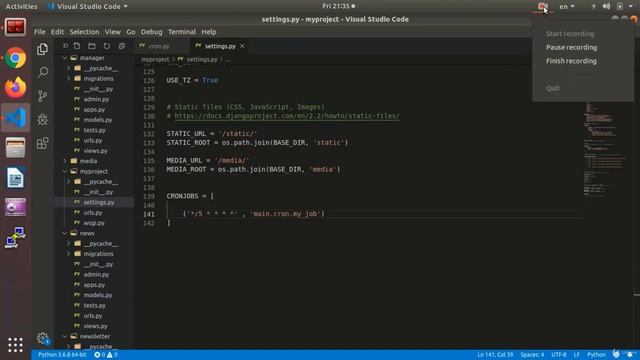The width and height of the screenshot is (640, 360).
Task: Launch Google Chrome from the dock
Action: coord(16,58)
